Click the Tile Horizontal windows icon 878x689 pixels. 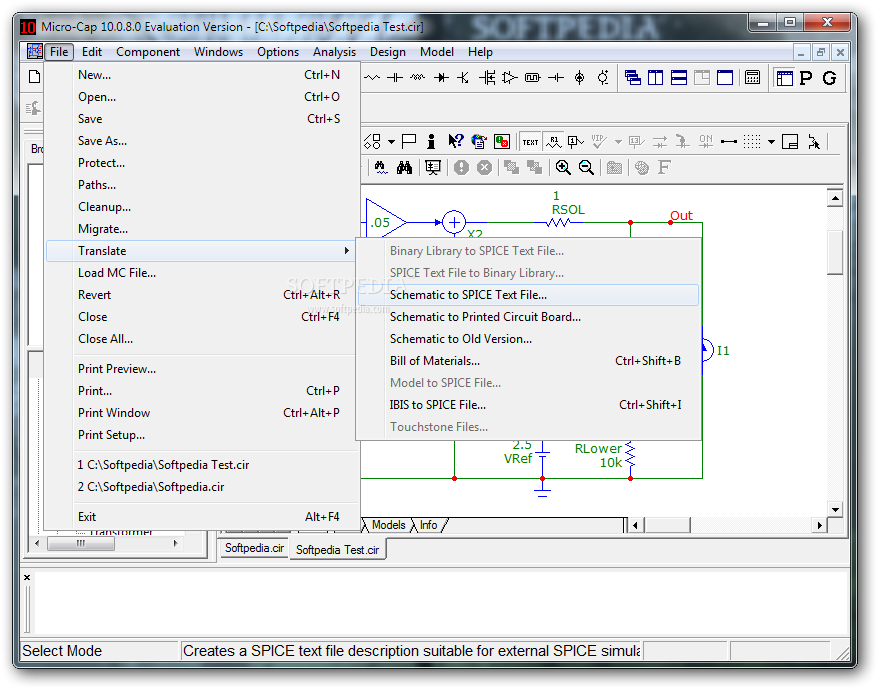point(679,78)
